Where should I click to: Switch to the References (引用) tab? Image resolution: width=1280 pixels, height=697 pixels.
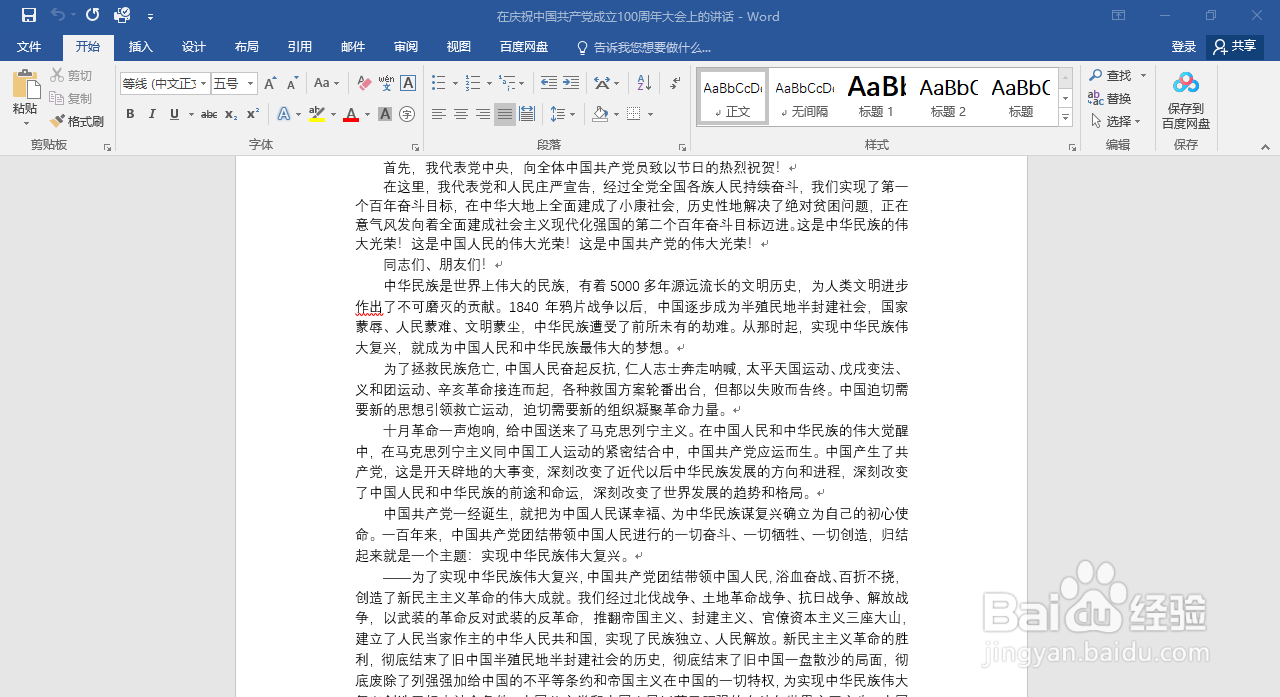click(300, 47)
